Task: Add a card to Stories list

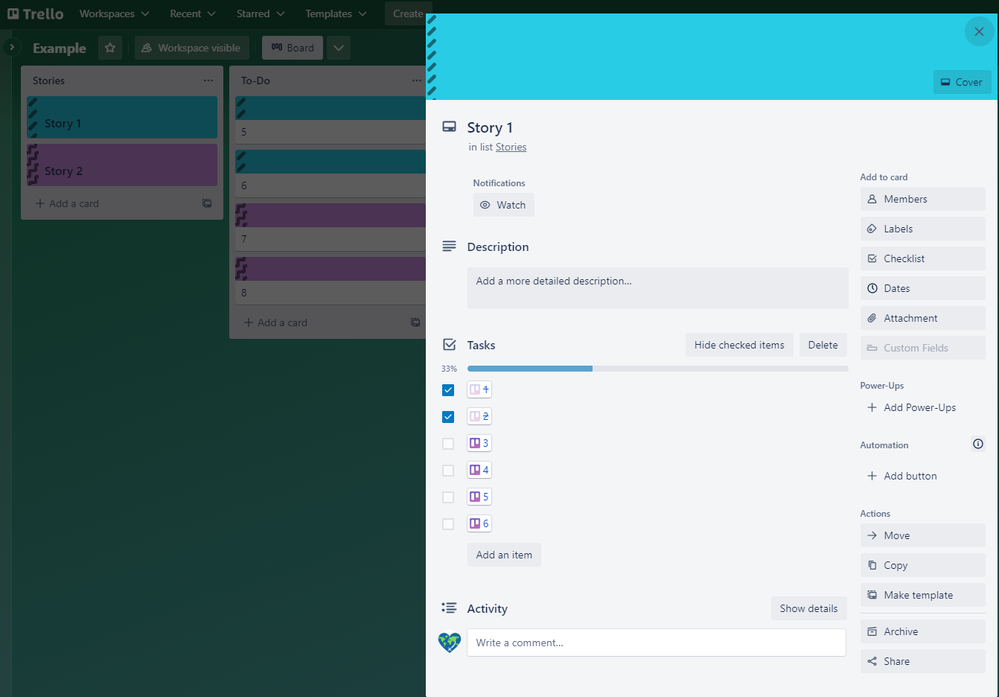Action: coord(68,203)
